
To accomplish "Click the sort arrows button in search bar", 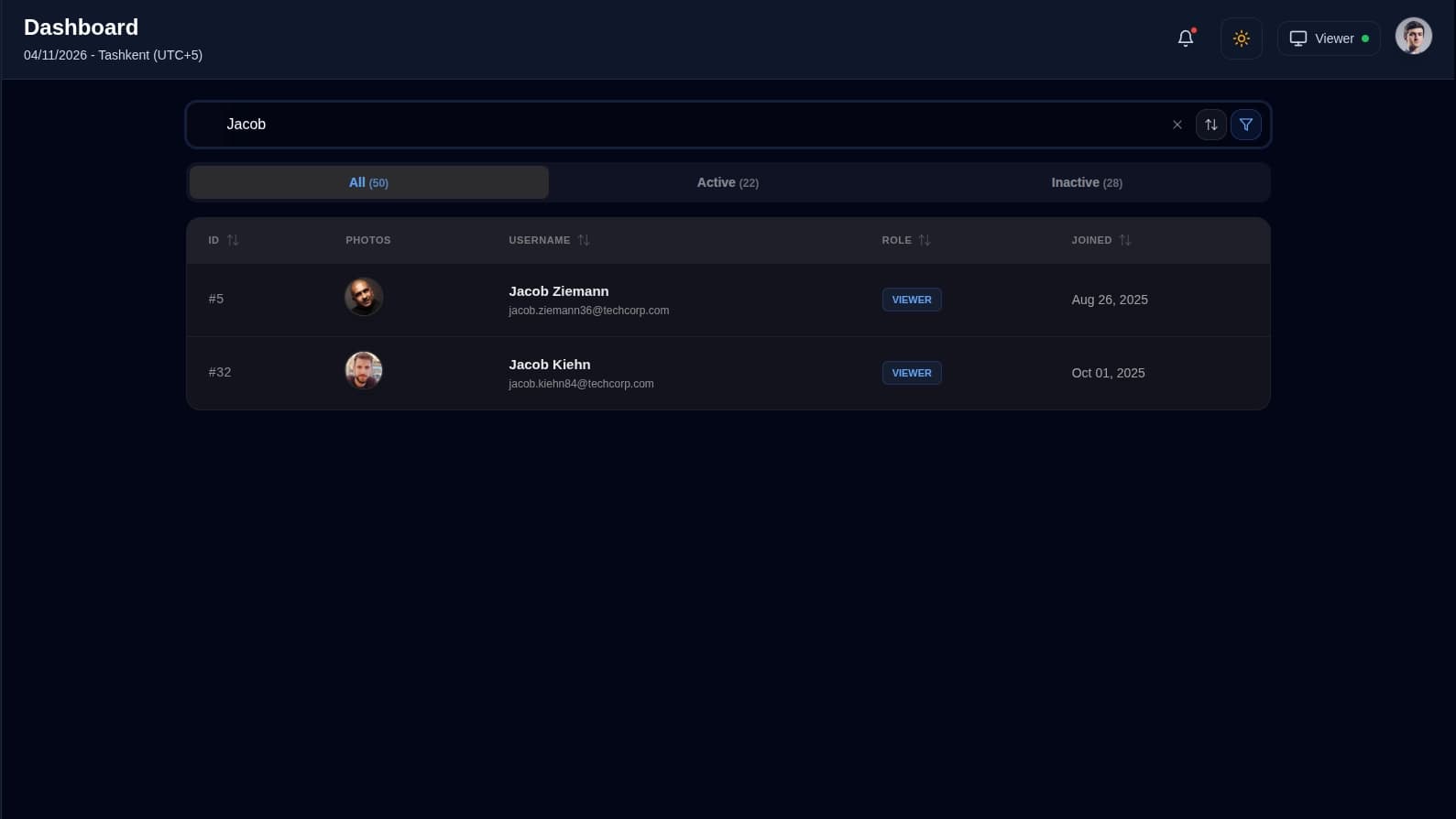I will click(x=1210, y=125).
